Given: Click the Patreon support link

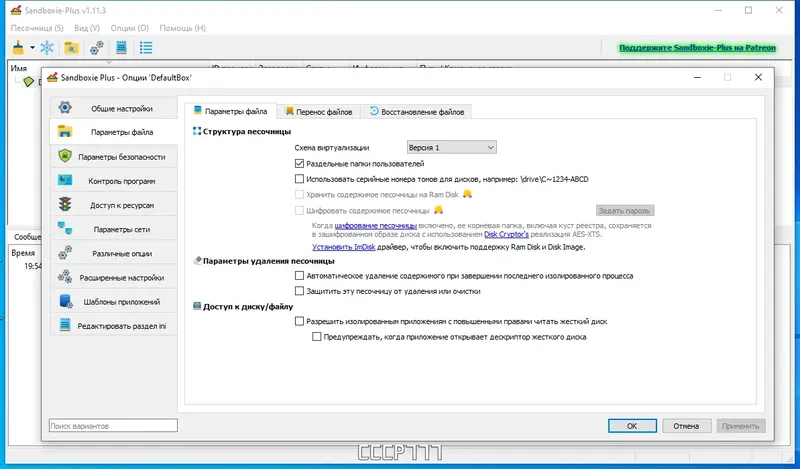Looking at the screenshot, I should [x=697, y=47].
